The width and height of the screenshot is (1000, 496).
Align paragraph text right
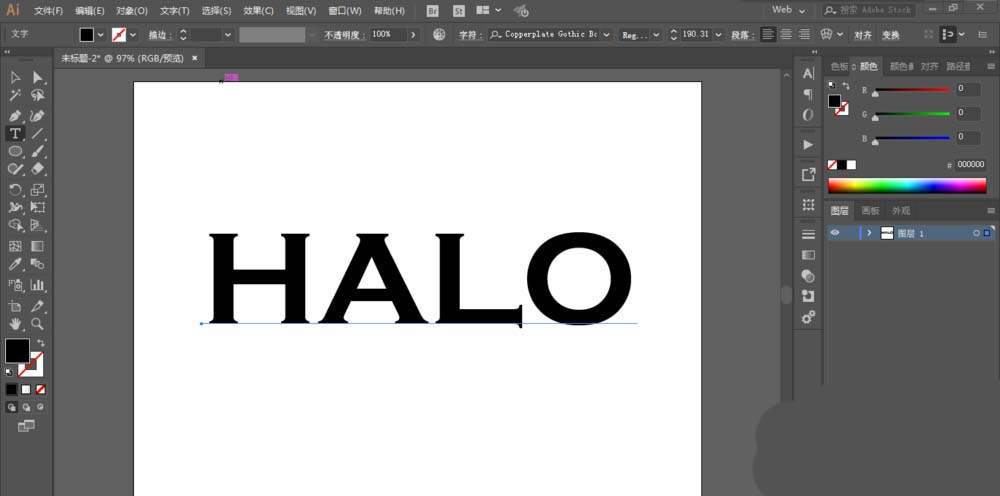coord(804,34)
